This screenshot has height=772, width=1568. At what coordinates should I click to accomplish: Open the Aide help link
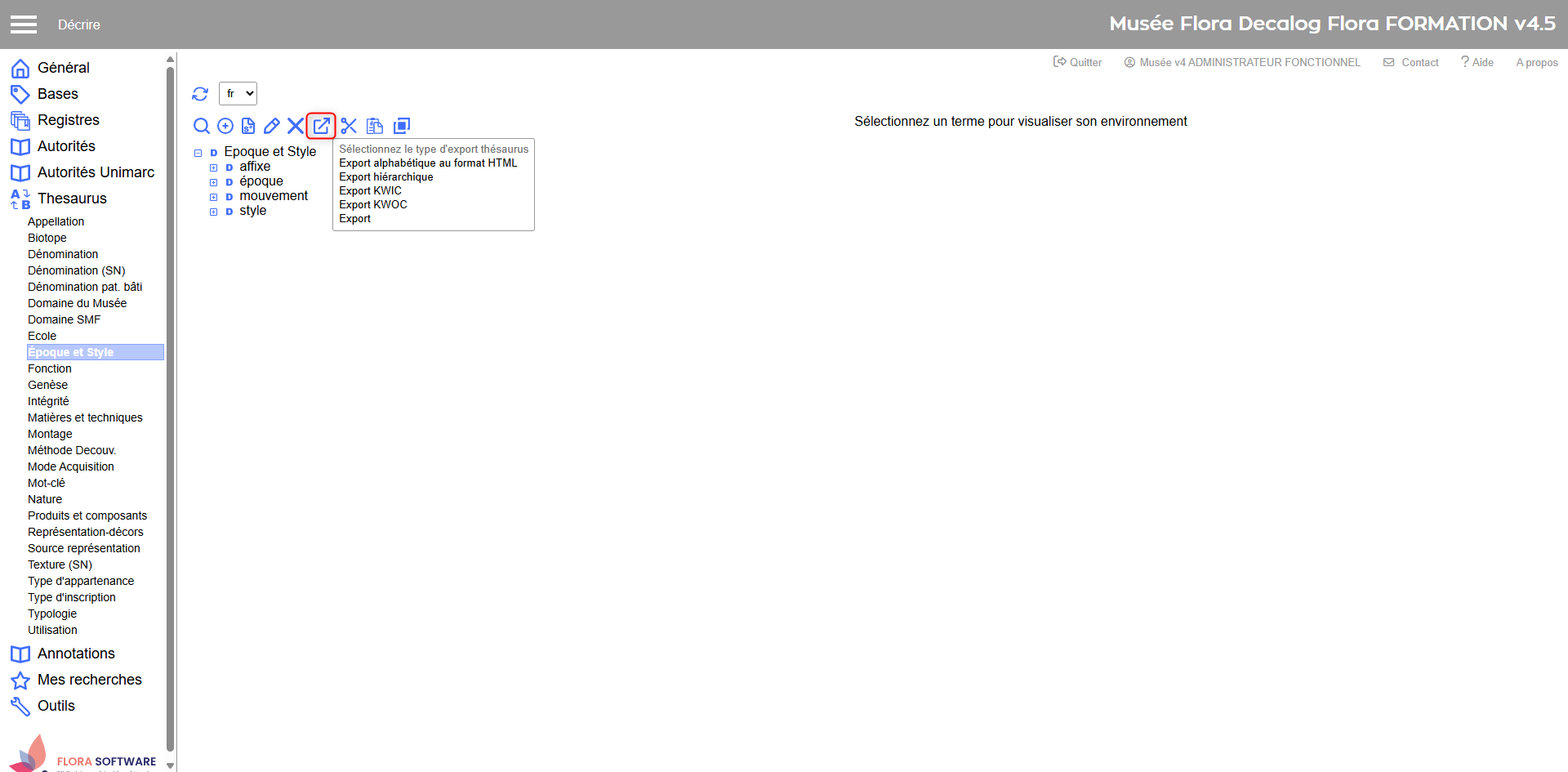[1477, 63]
